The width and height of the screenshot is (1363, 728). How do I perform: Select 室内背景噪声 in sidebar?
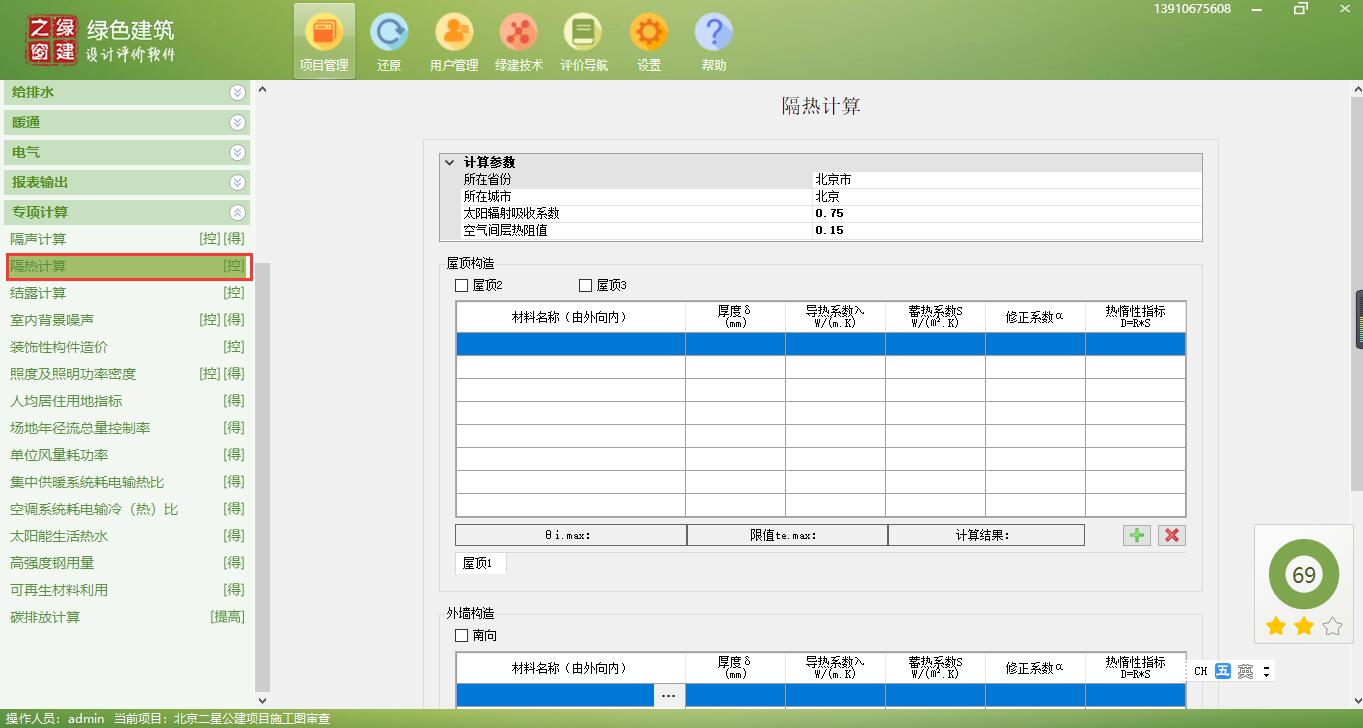(126, 320)
